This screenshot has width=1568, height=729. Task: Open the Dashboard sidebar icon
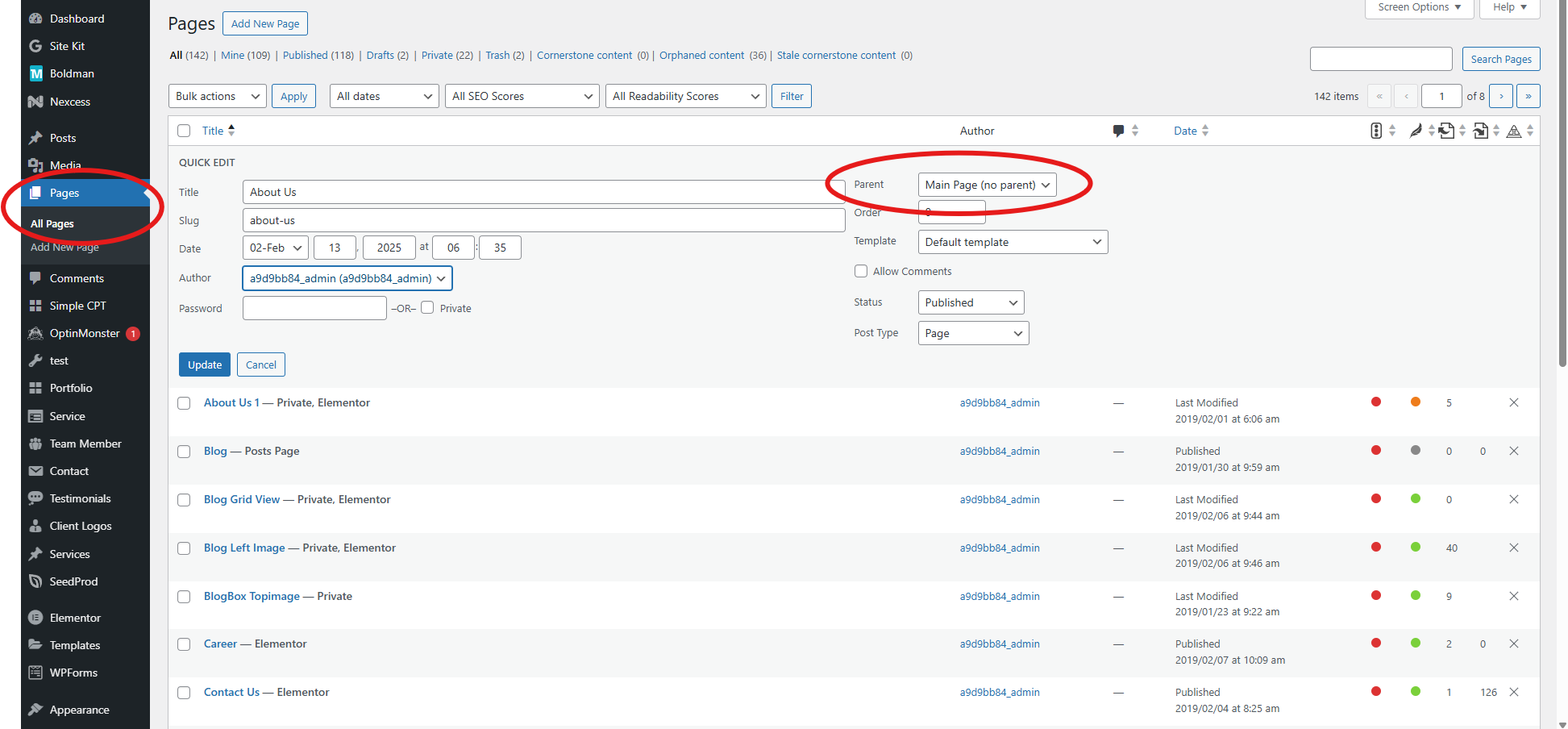[x=35, y=19]
